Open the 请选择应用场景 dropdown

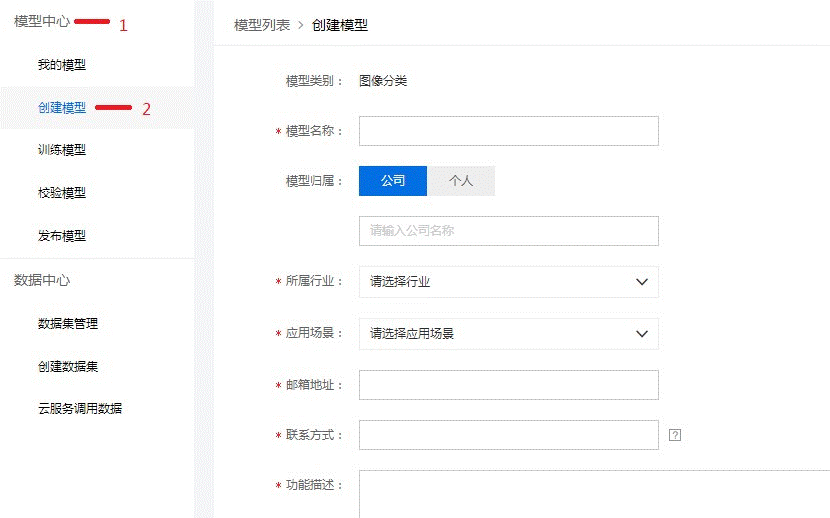[x=508, y=334]
